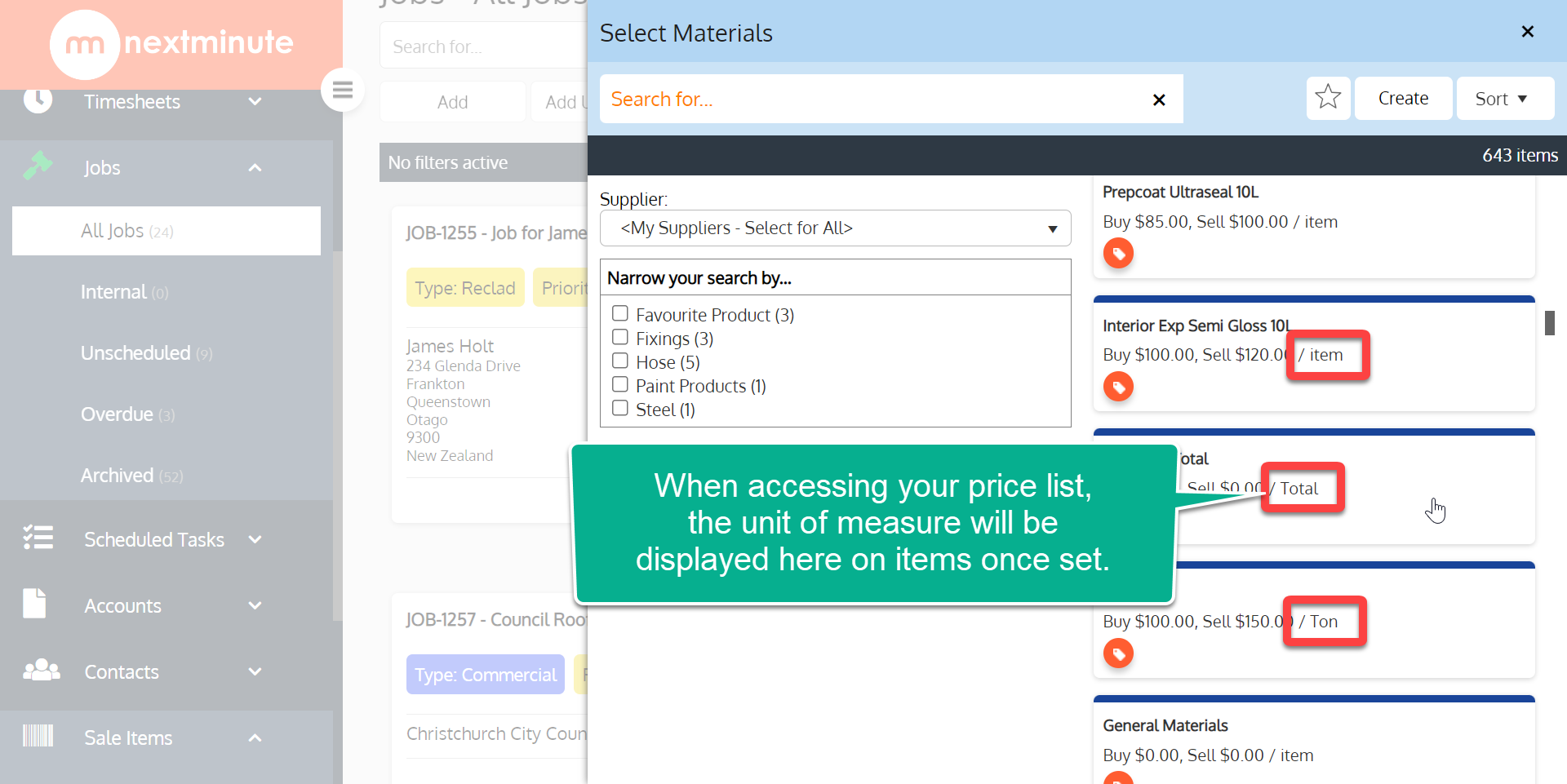Click the Type: Reclad tag
The width and height of the screenshot is (1567, 784).
tap(465, 288)
